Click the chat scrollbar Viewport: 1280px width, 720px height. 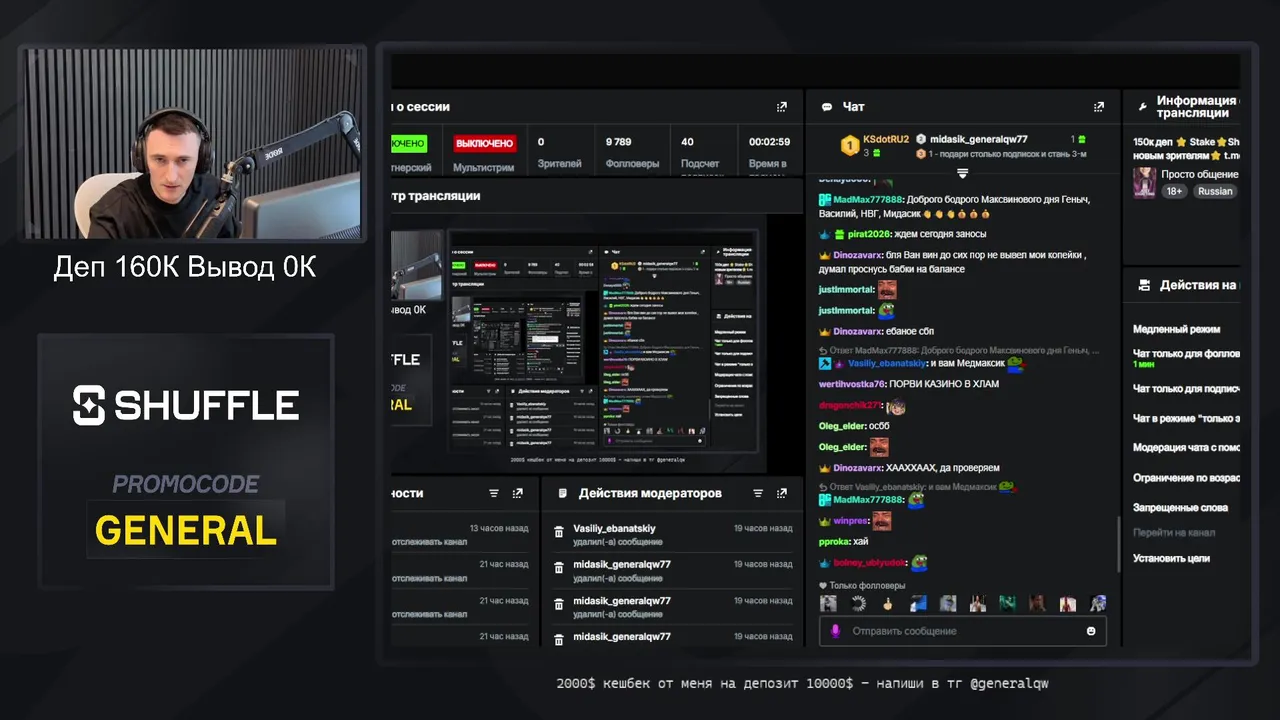1119,543
